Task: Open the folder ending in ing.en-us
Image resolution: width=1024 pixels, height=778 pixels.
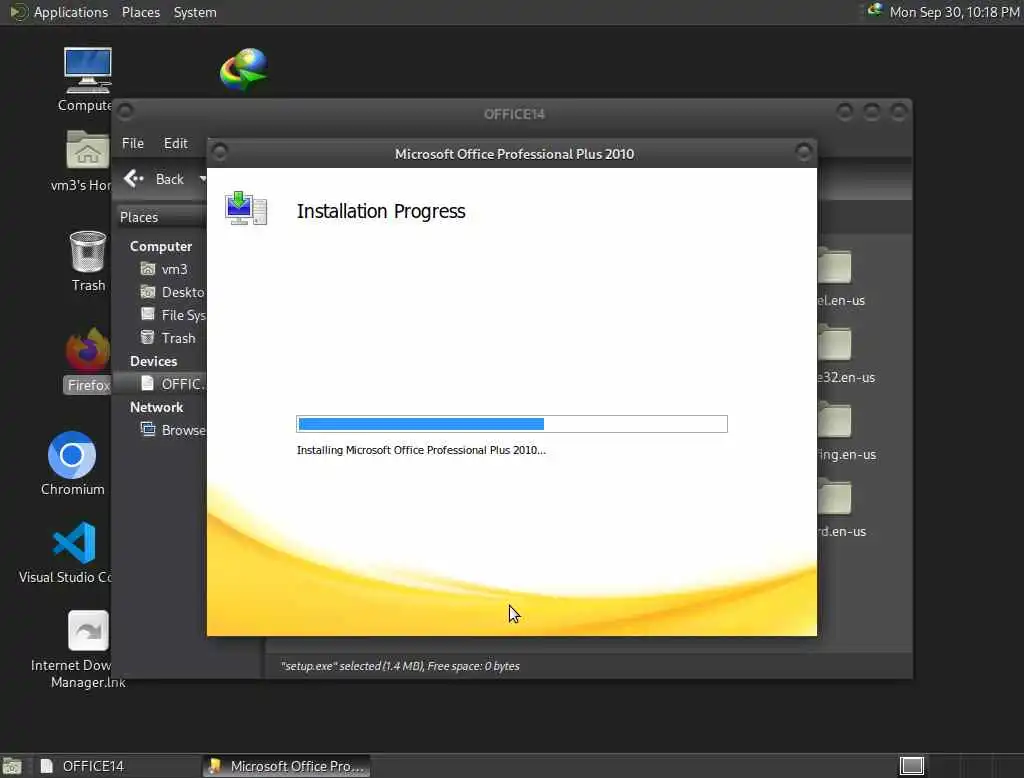Action: coord(834,419)
